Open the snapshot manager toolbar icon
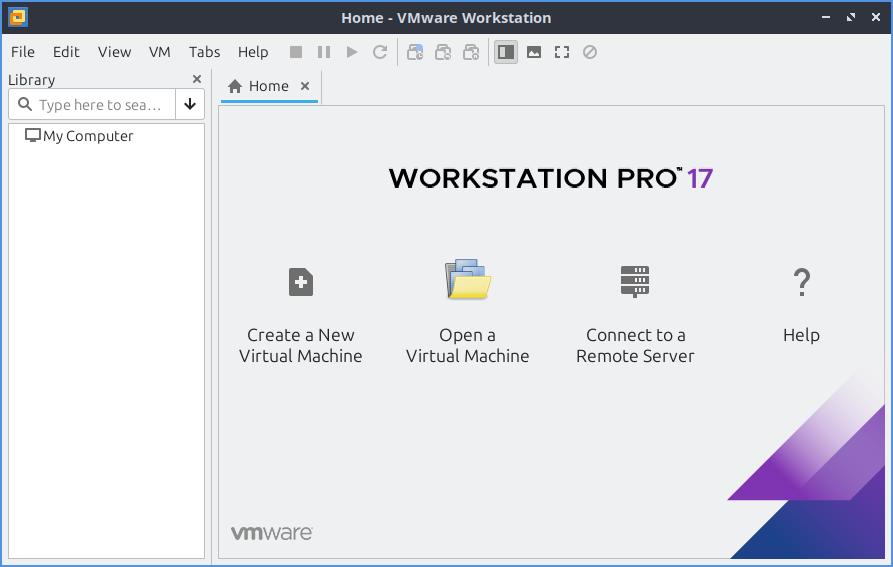The width and height of the screenshot is (893, 567). coord(471,52)
